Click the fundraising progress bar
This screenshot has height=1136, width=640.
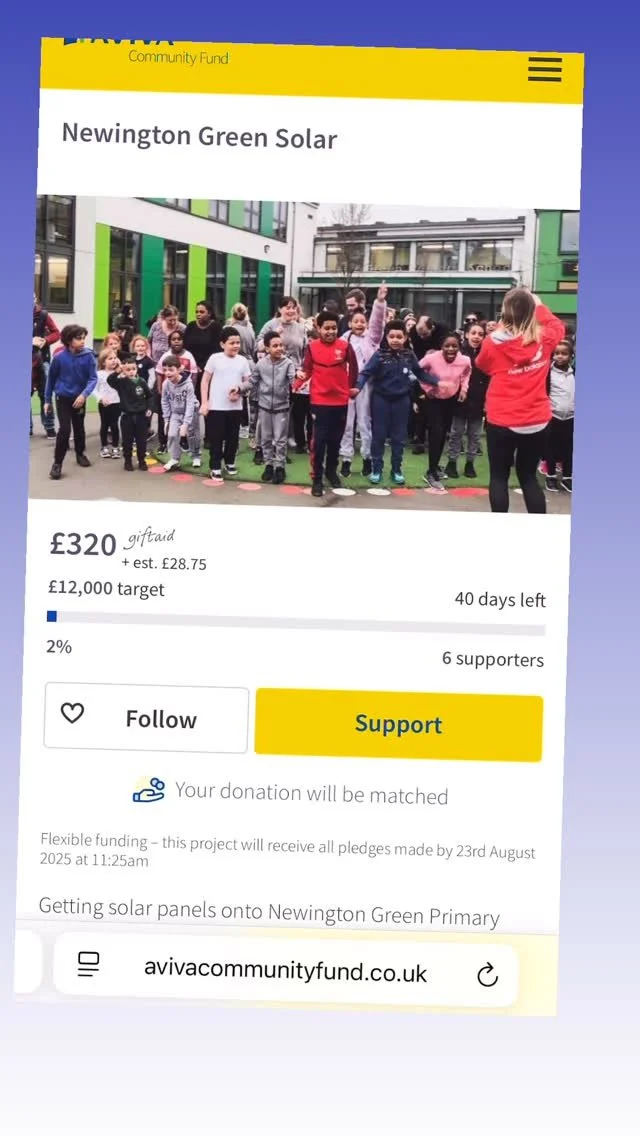click(x=296, y=622)
